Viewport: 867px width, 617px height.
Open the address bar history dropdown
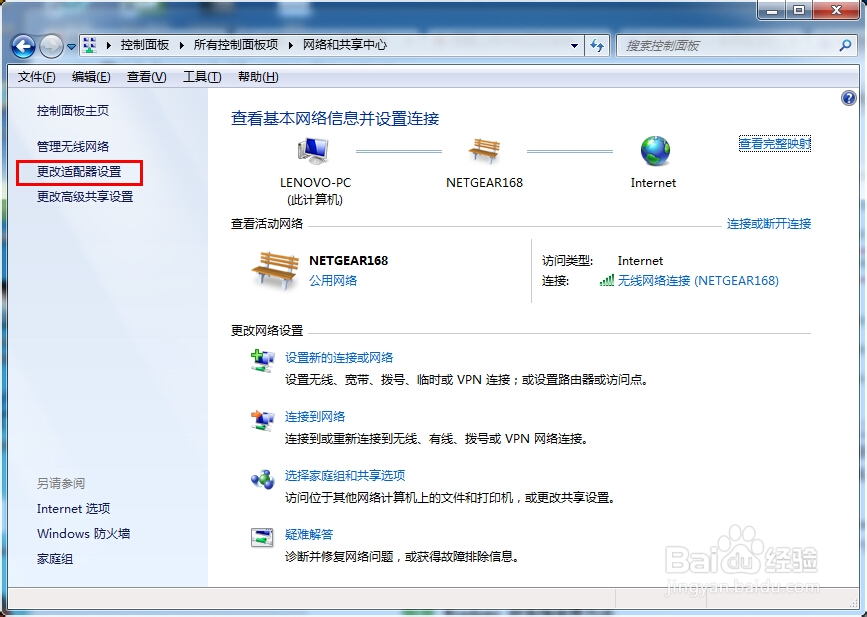574,45
